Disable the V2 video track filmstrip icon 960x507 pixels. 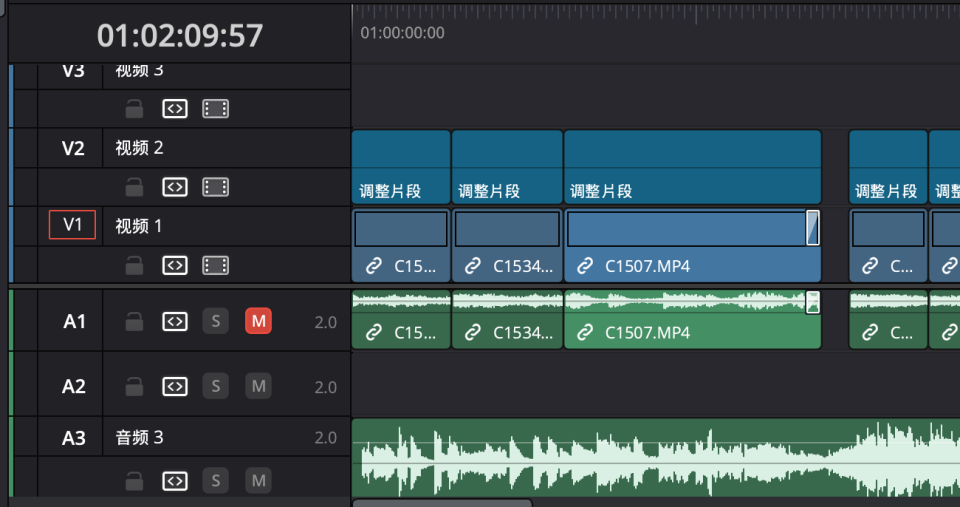coord(216,187)
